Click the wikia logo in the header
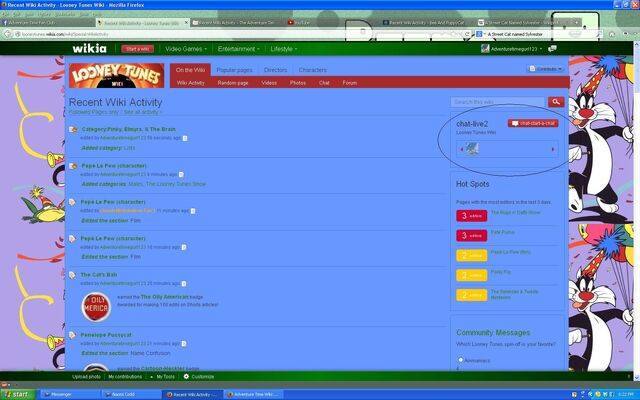 coord(89,49)
